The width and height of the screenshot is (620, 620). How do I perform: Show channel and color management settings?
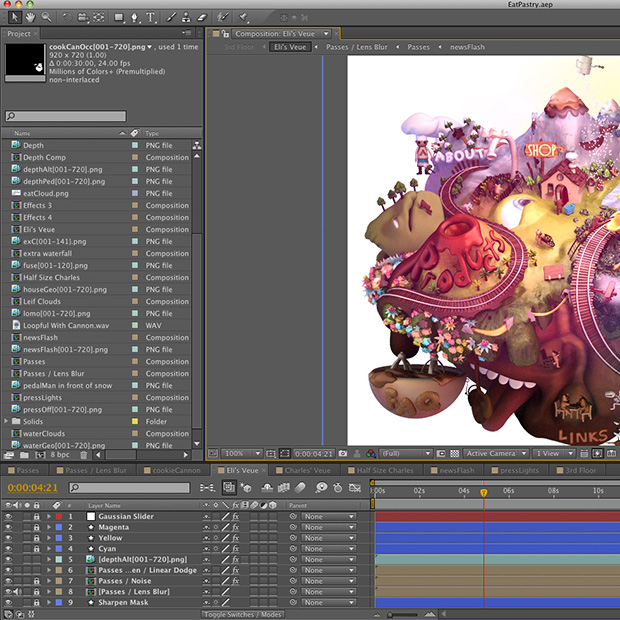[370, 454]
